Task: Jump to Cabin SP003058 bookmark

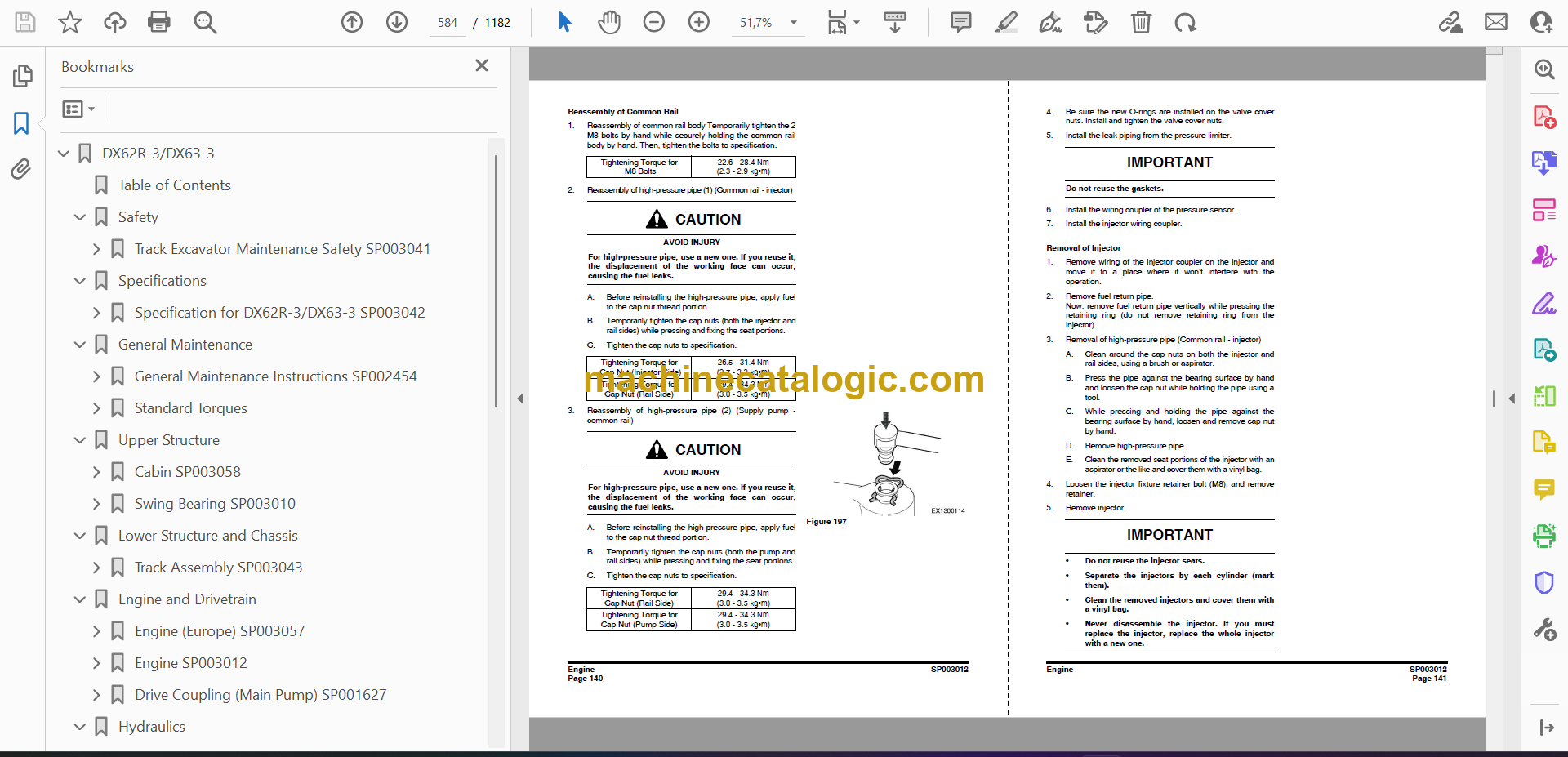Action: pyautogui.click(x=187, y=472)
